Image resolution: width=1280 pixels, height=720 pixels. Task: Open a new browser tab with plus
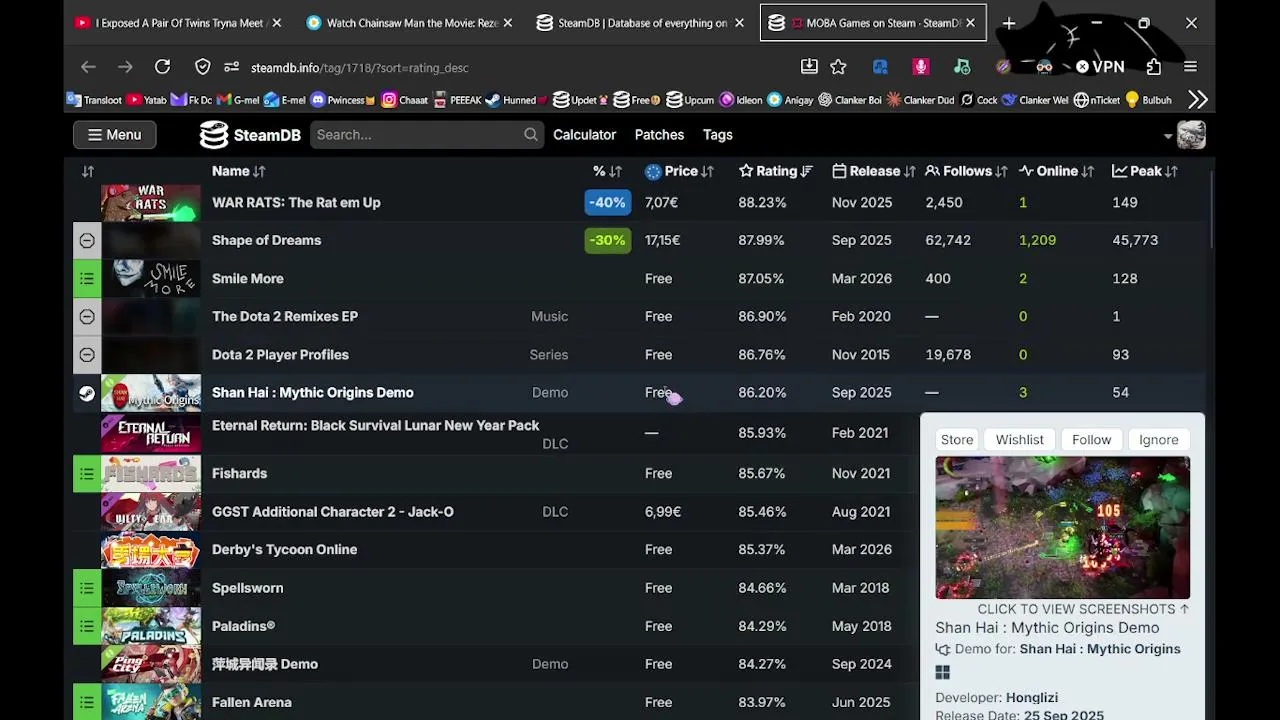pyautogui.click(x=1008, y=23)
